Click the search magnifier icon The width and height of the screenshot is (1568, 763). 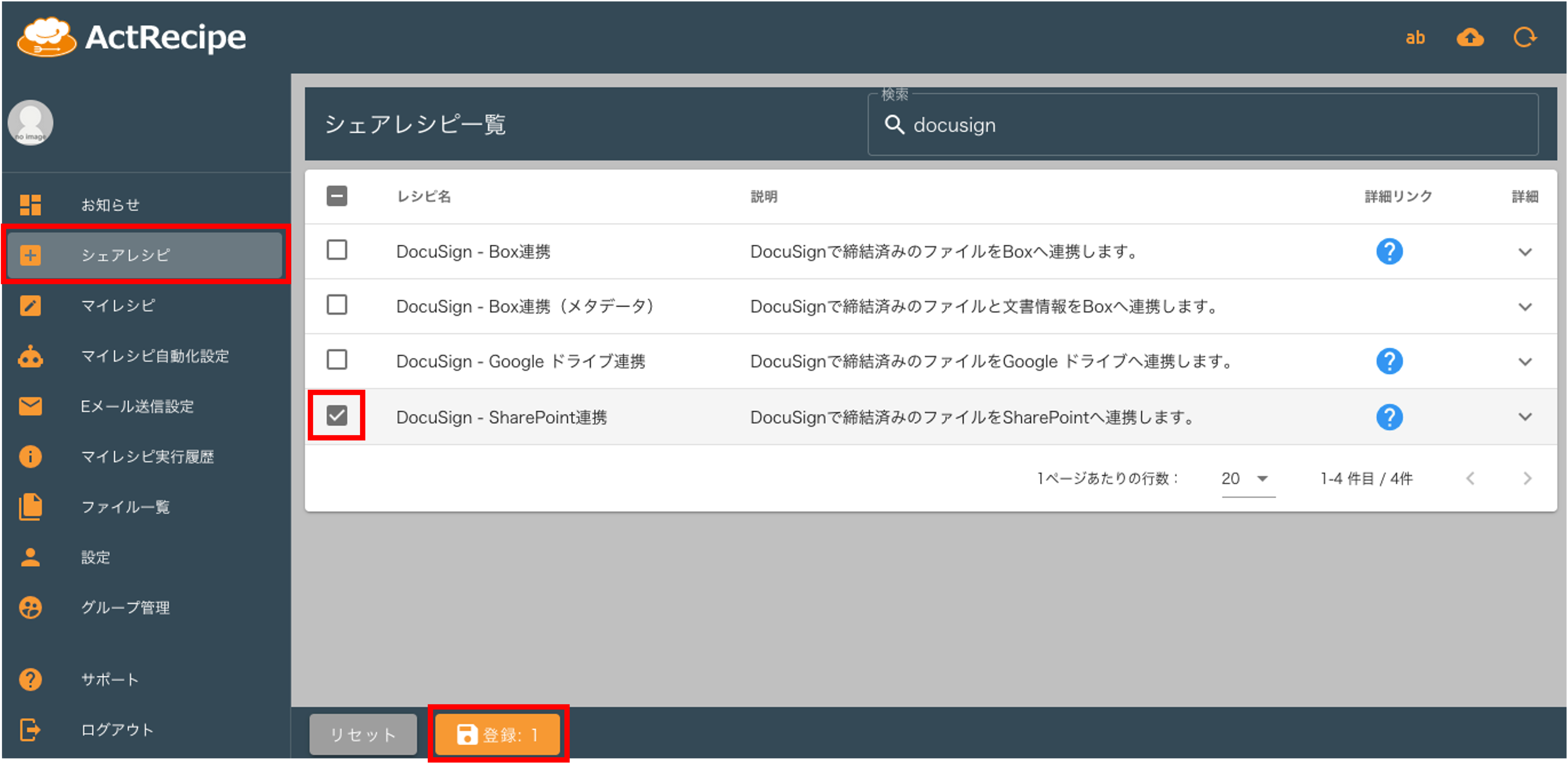(894, 125)
